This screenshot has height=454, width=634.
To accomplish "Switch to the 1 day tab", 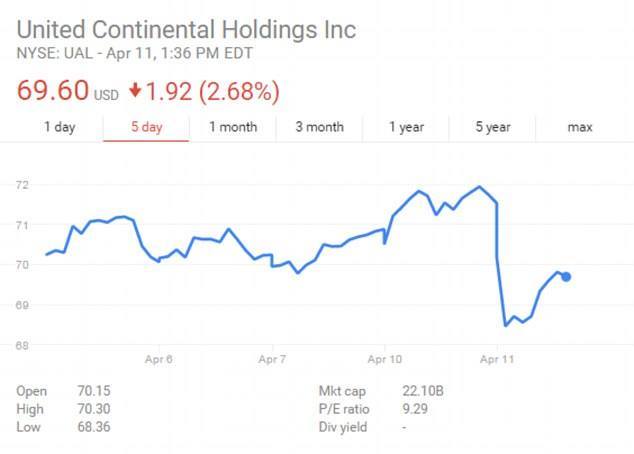I will click(59, 127).
